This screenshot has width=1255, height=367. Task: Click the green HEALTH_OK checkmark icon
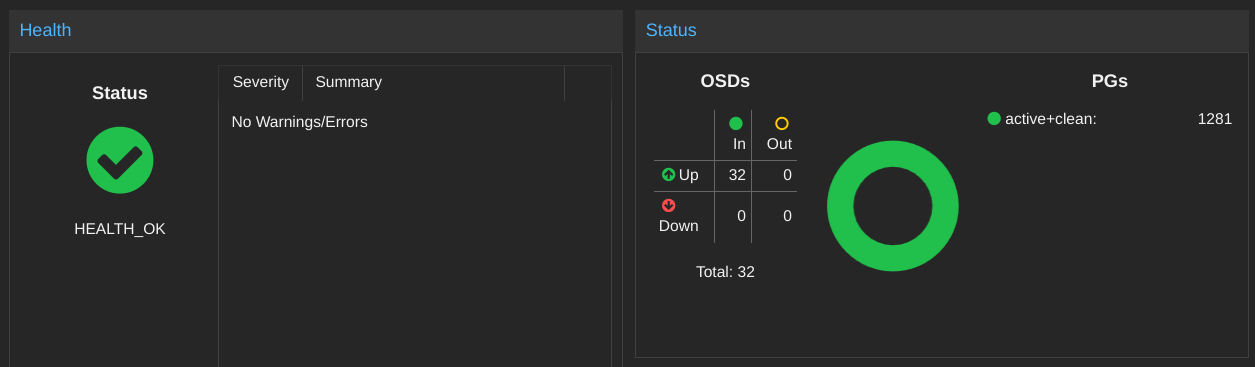click(120, 160)
